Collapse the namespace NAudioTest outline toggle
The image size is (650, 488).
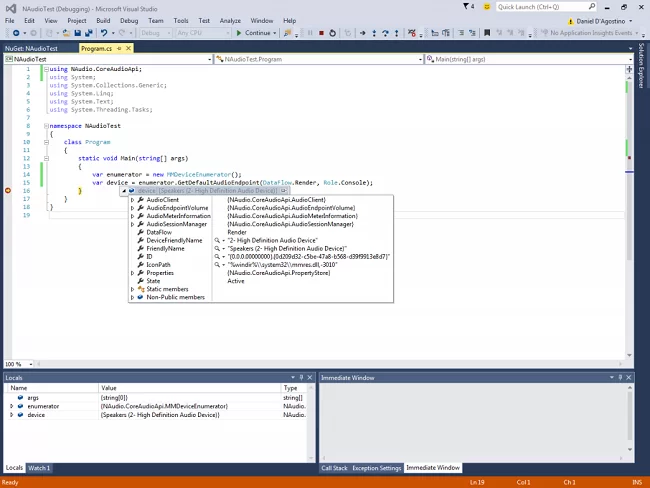[x=45, y=126]
